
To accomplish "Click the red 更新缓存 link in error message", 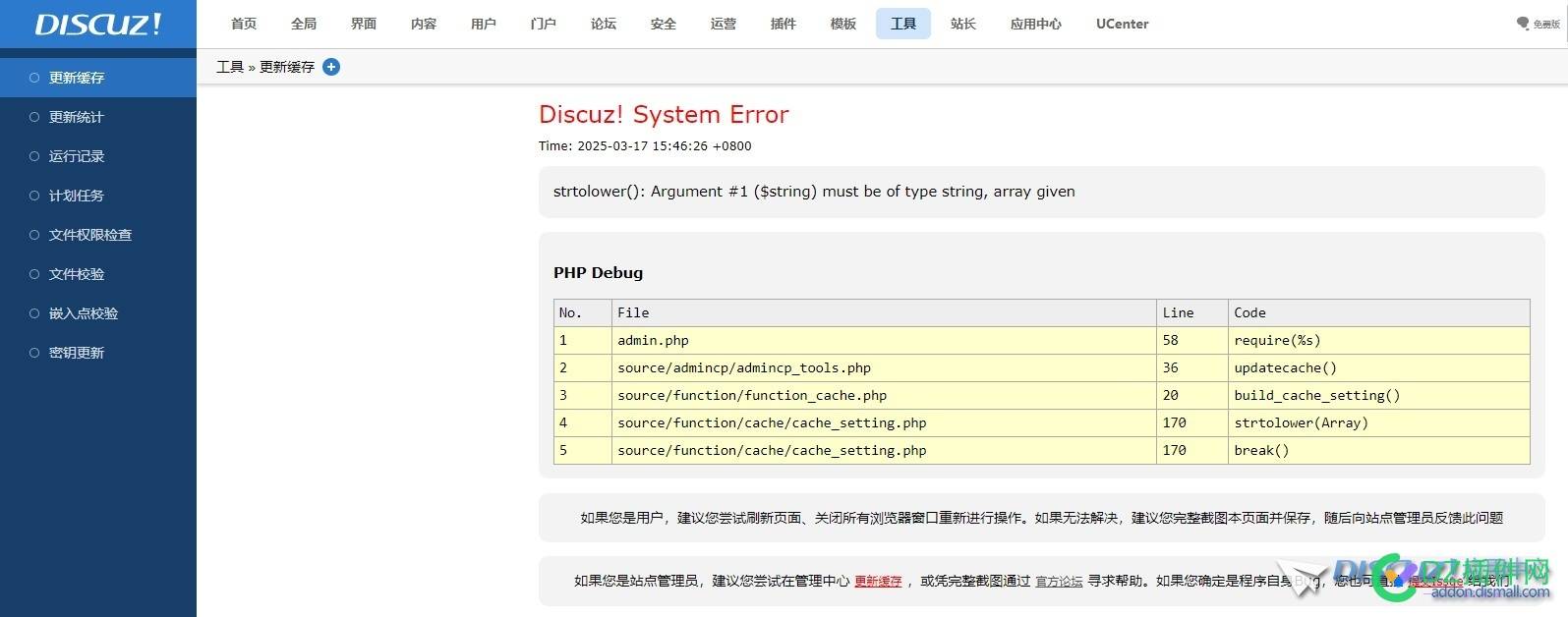I will pos(878,582).
